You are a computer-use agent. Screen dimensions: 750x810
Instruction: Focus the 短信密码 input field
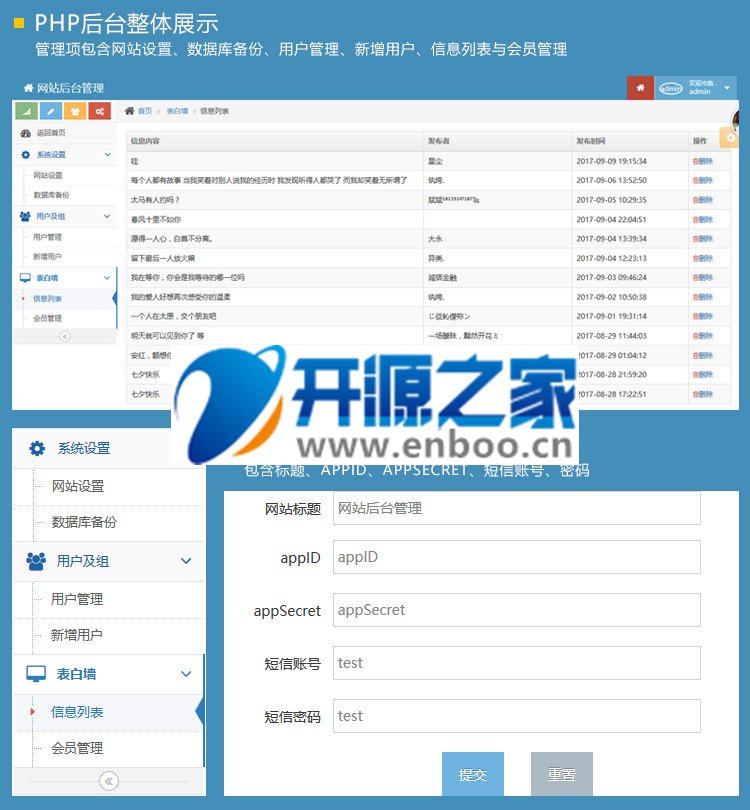point(517,716)
